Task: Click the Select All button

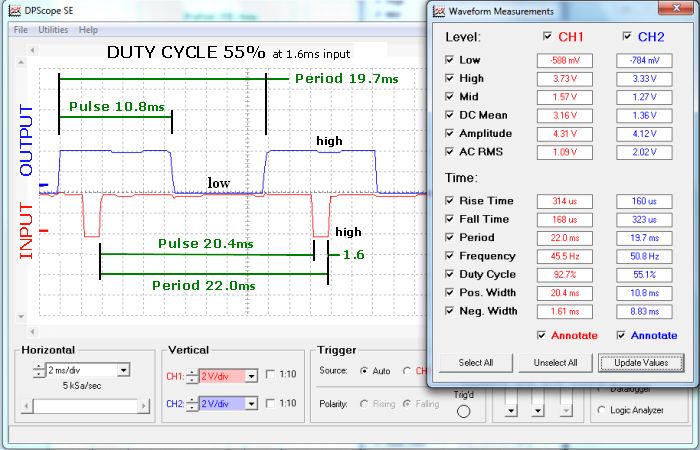Action: coord(476,362)
